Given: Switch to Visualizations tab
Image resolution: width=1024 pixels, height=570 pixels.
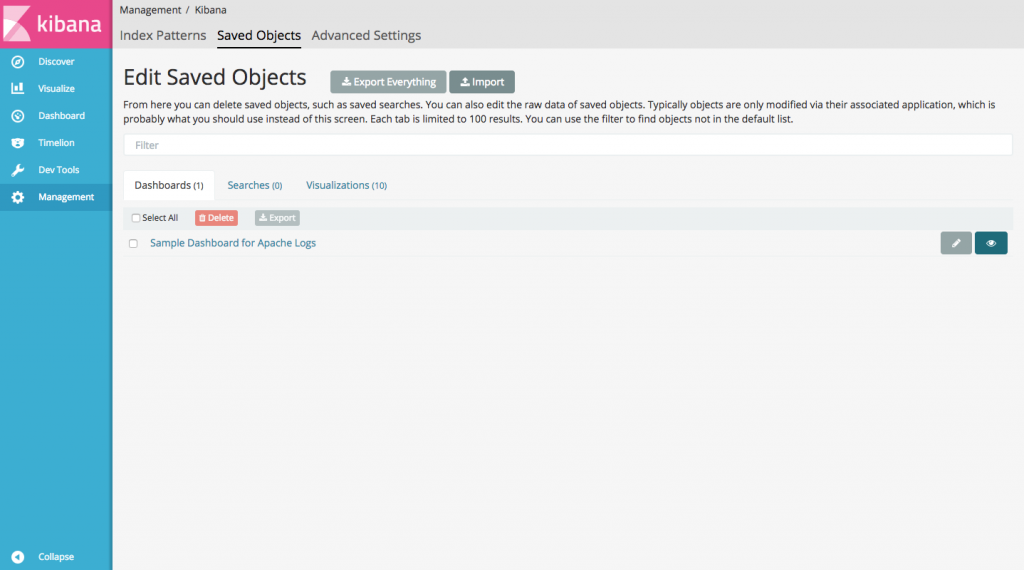Looking at the screenshot, I should (346, 185).
